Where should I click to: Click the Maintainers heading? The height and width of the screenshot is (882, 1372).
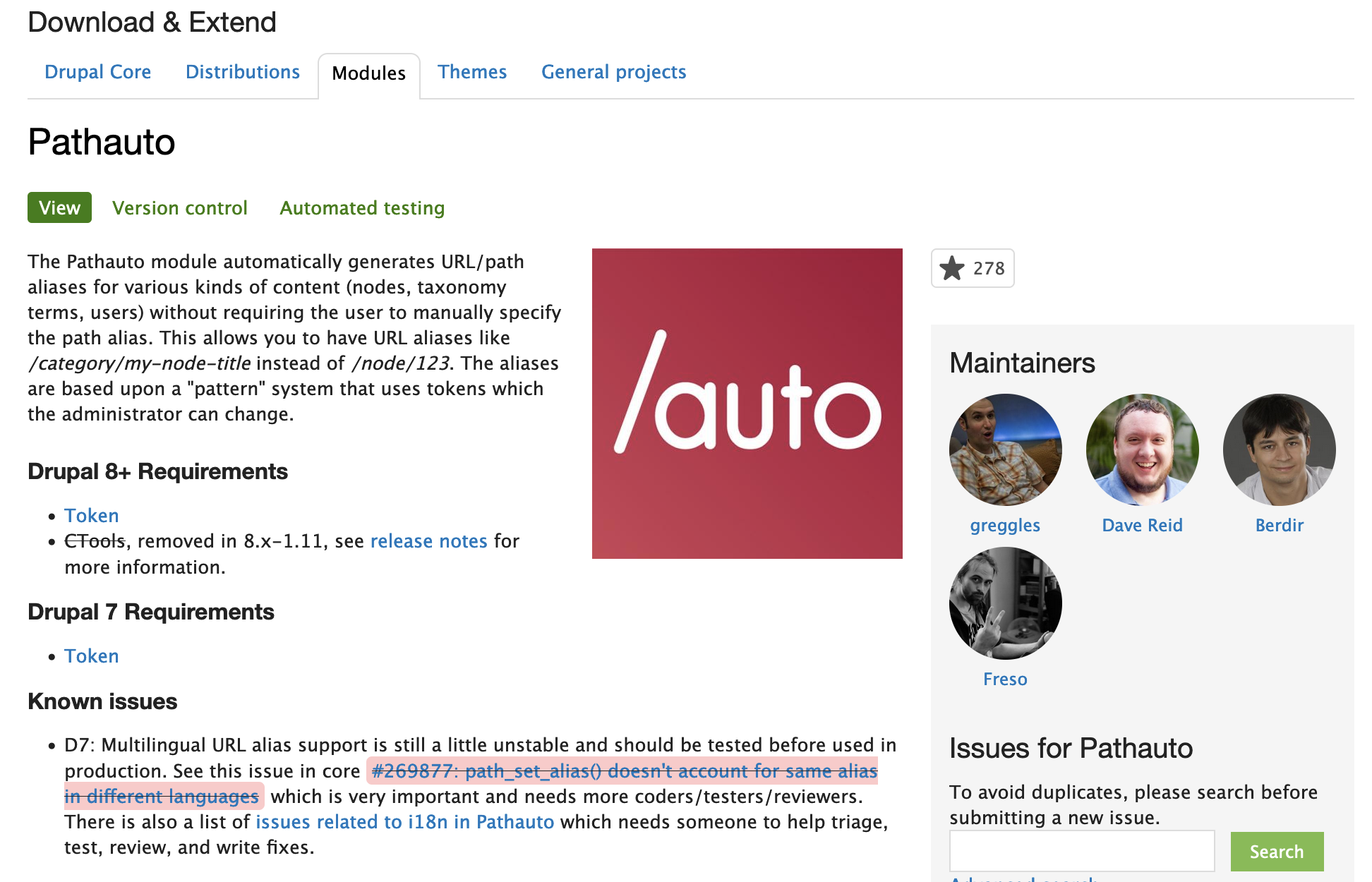pyautogui.click(x=1022, y=363)
